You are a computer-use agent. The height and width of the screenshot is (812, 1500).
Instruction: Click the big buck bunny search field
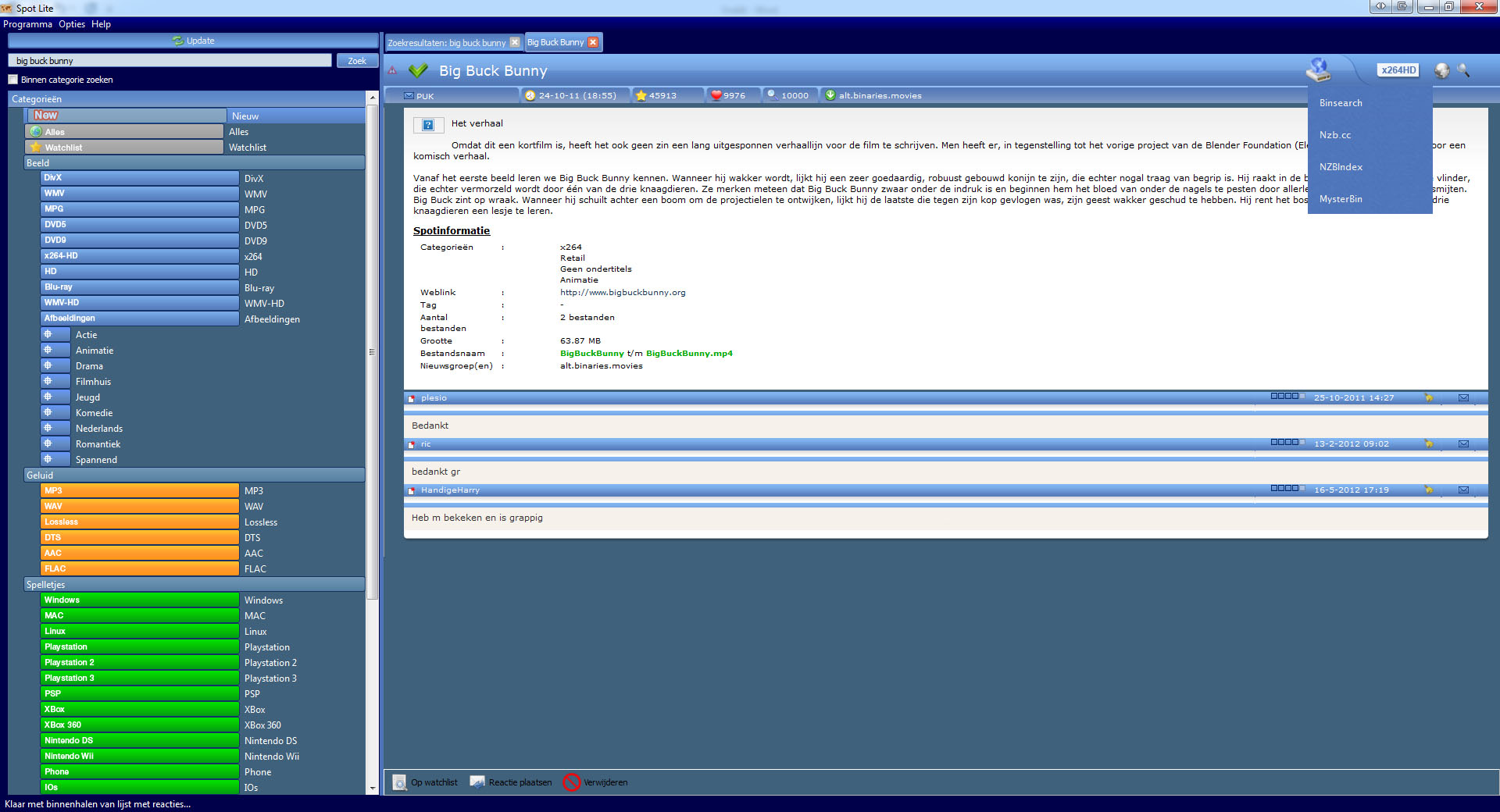click(170, 61)
